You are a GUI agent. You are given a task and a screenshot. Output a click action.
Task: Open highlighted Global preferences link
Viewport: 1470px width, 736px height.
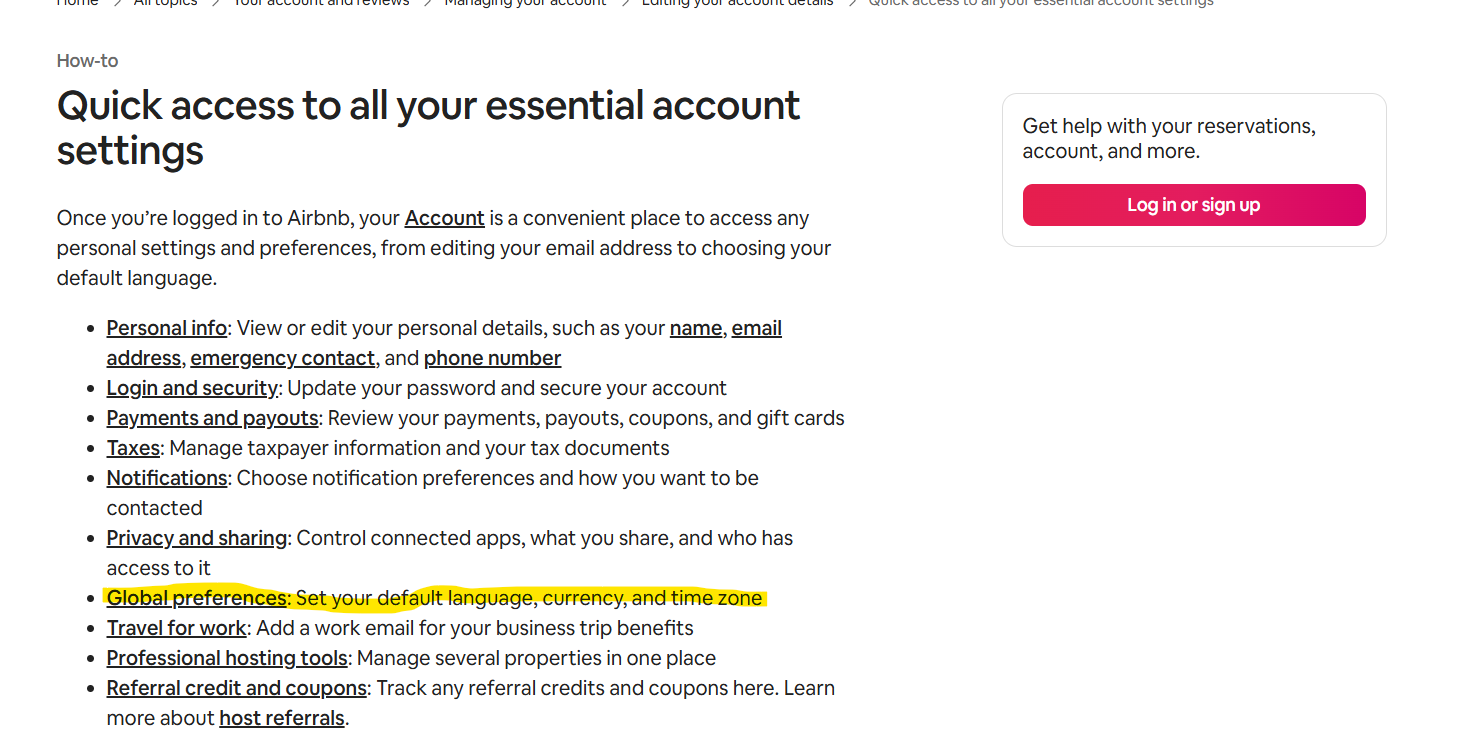coord(196,598)
